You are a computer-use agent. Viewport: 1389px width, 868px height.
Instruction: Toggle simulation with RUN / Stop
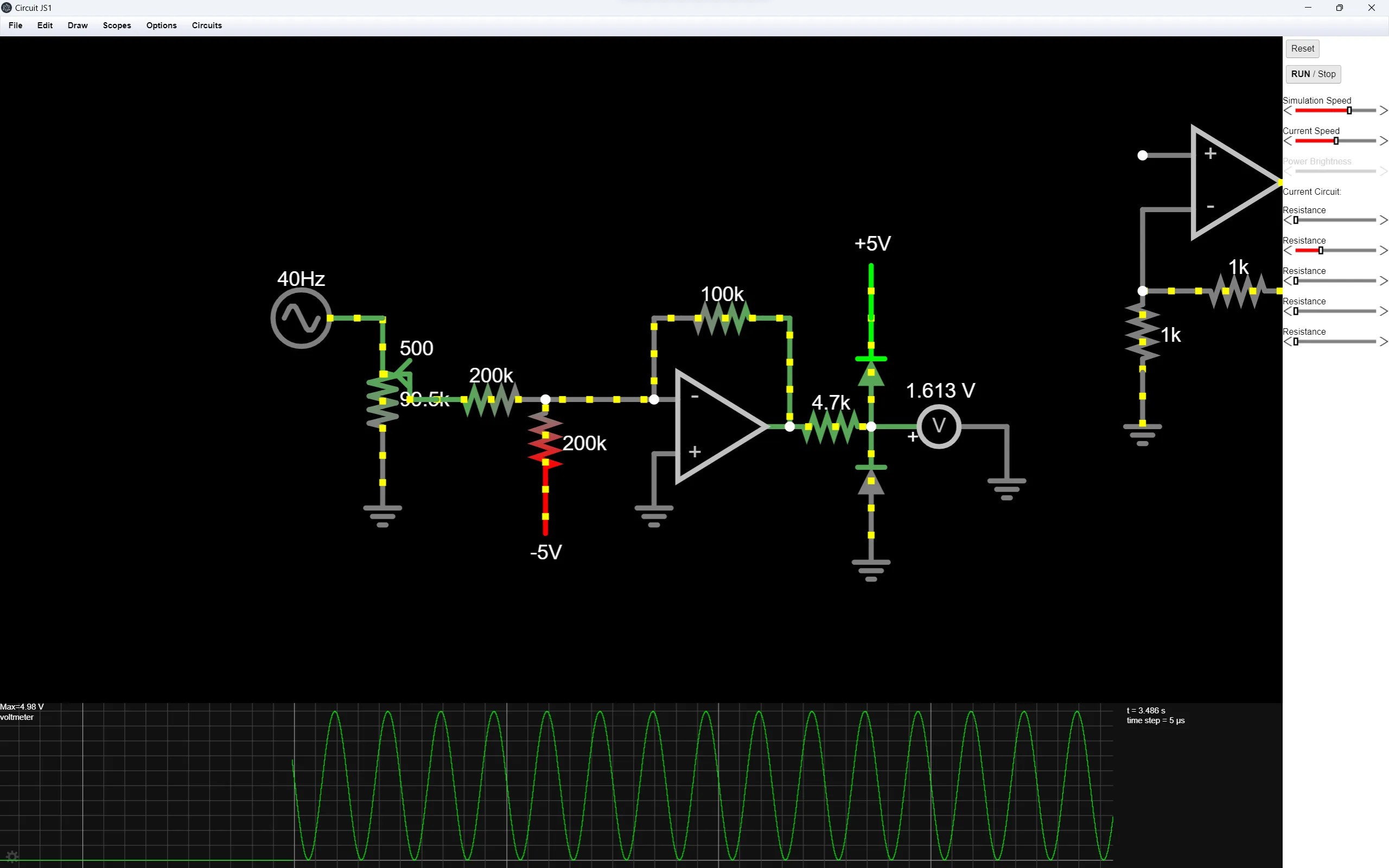[x=1313, y=74]
